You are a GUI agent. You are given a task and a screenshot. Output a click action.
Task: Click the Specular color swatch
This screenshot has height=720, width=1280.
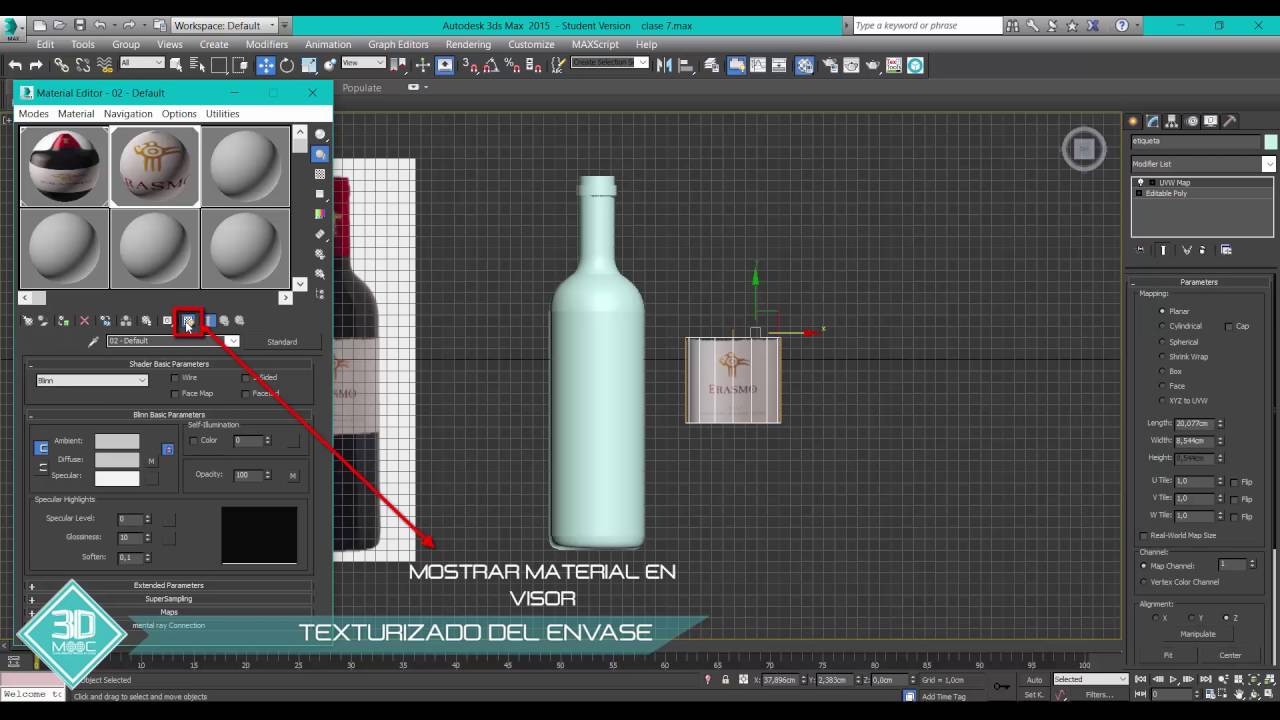pos(117,479)
